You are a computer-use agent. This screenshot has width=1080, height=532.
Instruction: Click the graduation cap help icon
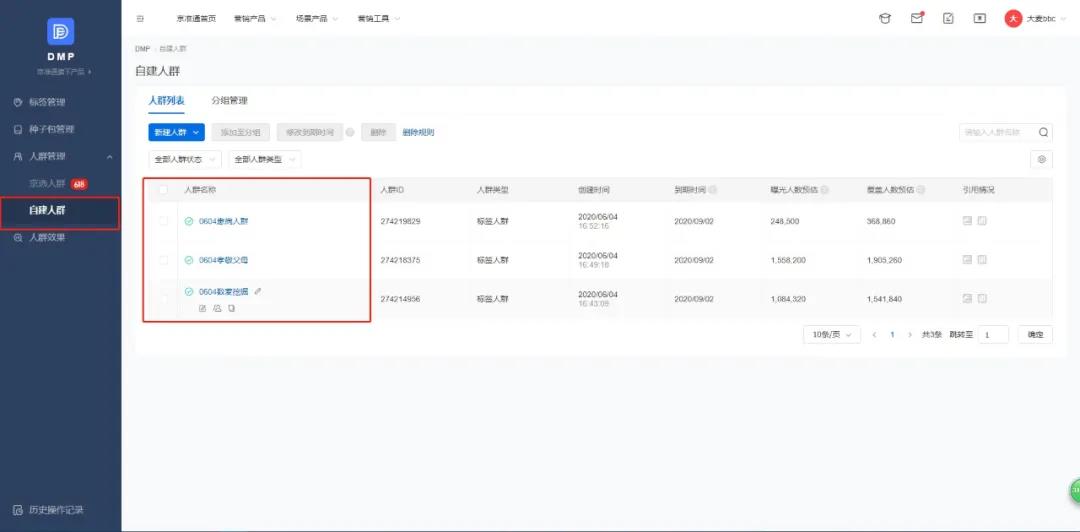click(885, 18)
